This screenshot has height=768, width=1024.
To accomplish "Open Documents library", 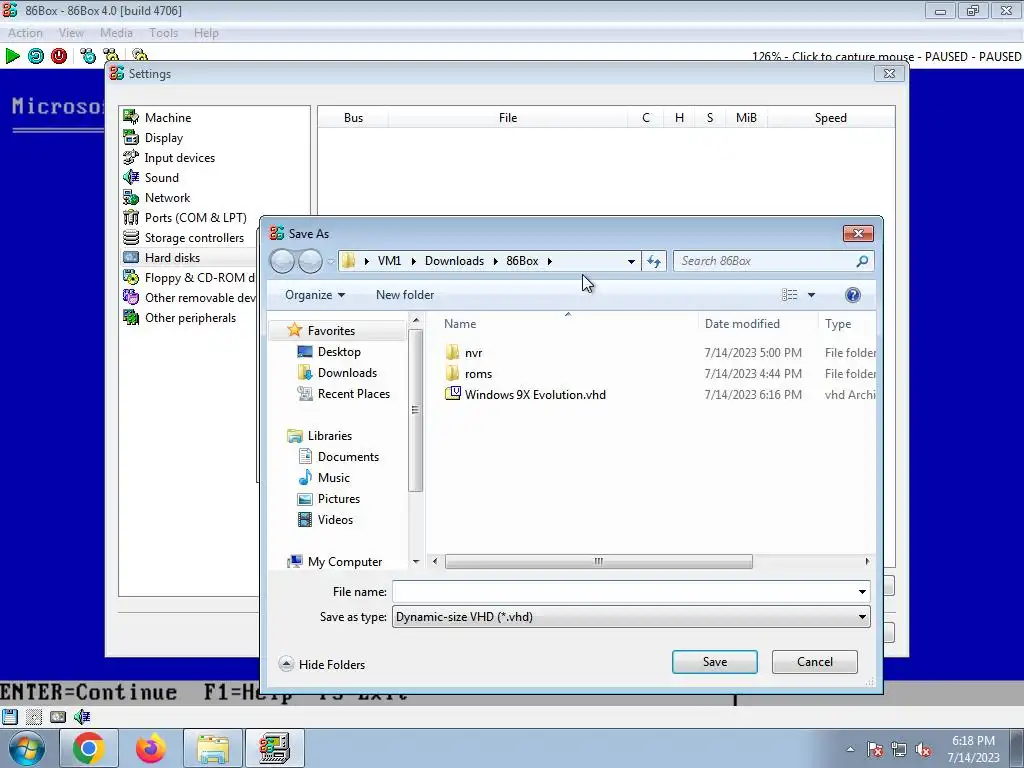I will [348, 457].
